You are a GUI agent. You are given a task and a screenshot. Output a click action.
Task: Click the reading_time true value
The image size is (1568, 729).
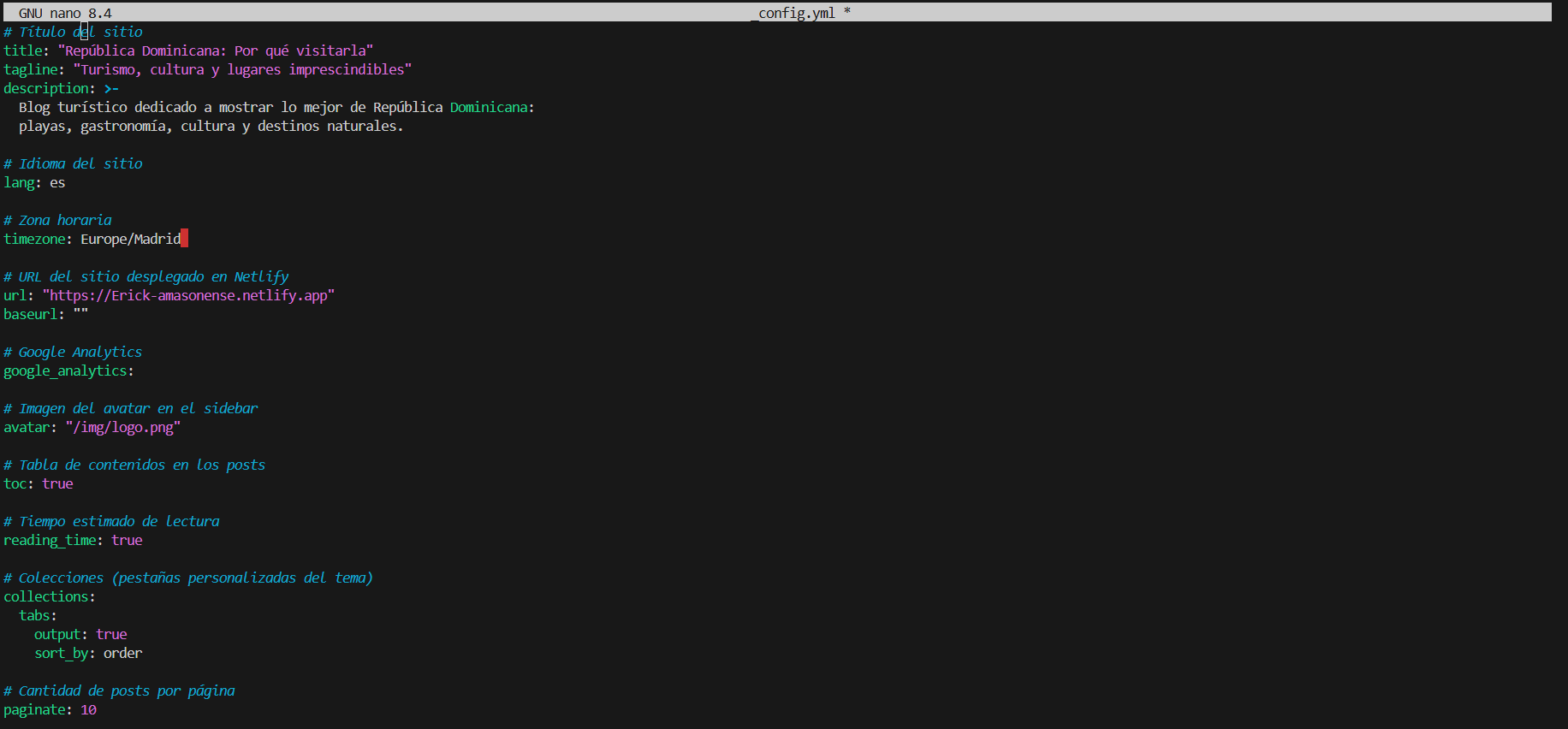[127, 540]
